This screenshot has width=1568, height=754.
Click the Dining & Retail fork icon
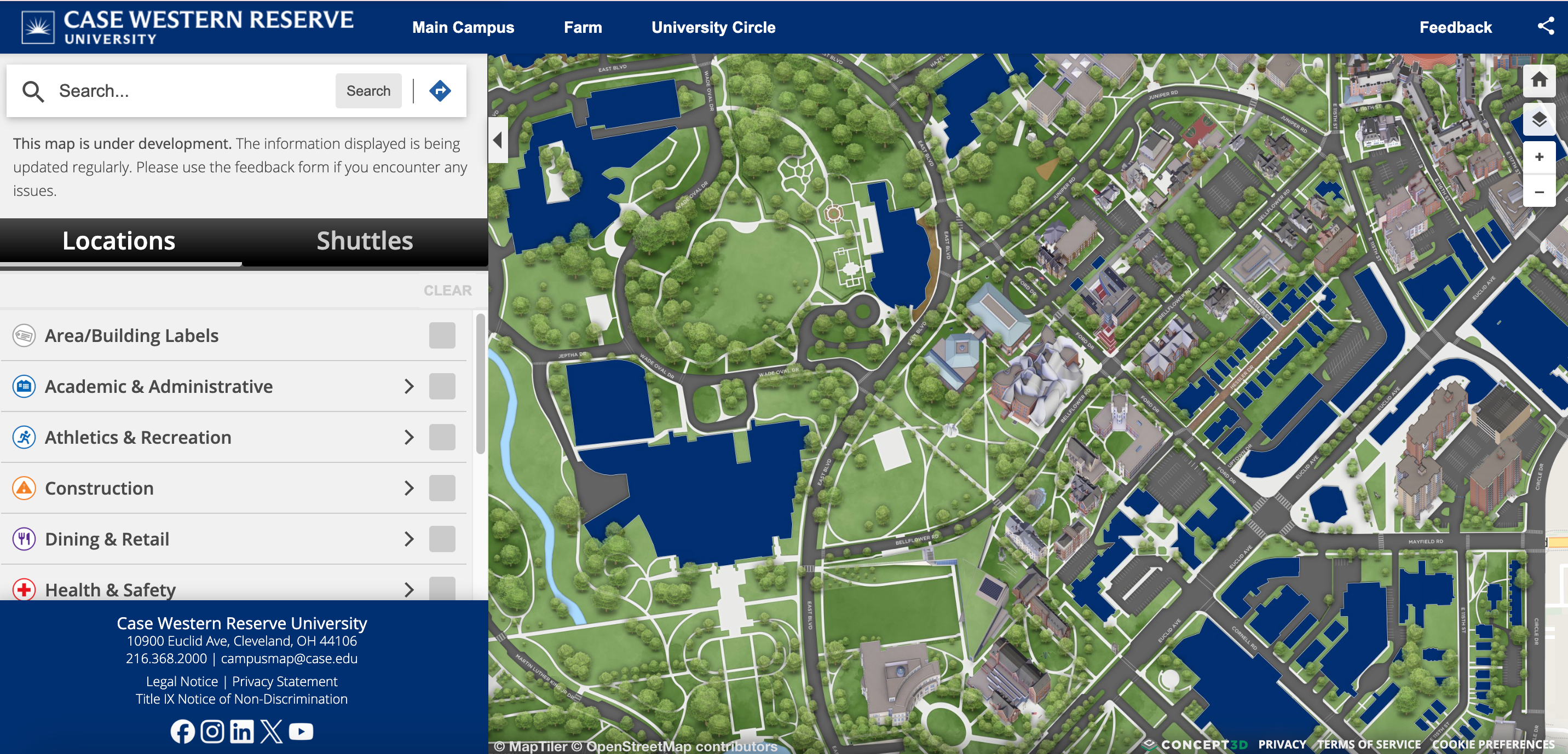click(x=24, y=539)
